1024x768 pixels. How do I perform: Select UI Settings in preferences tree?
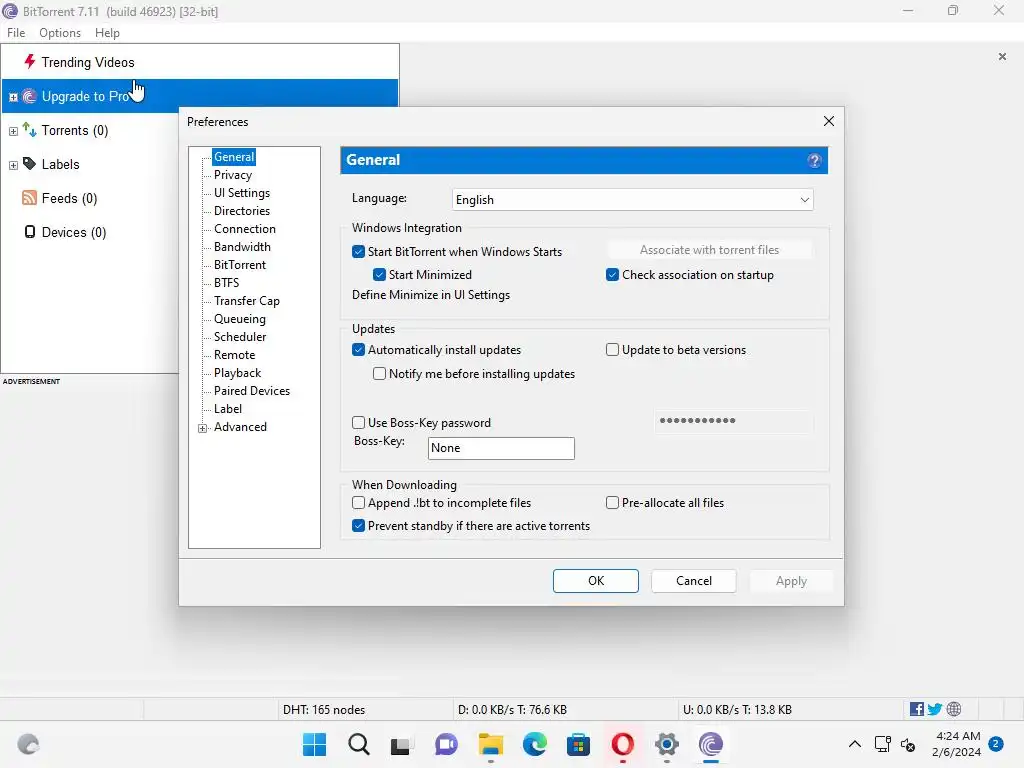[242, 193]
